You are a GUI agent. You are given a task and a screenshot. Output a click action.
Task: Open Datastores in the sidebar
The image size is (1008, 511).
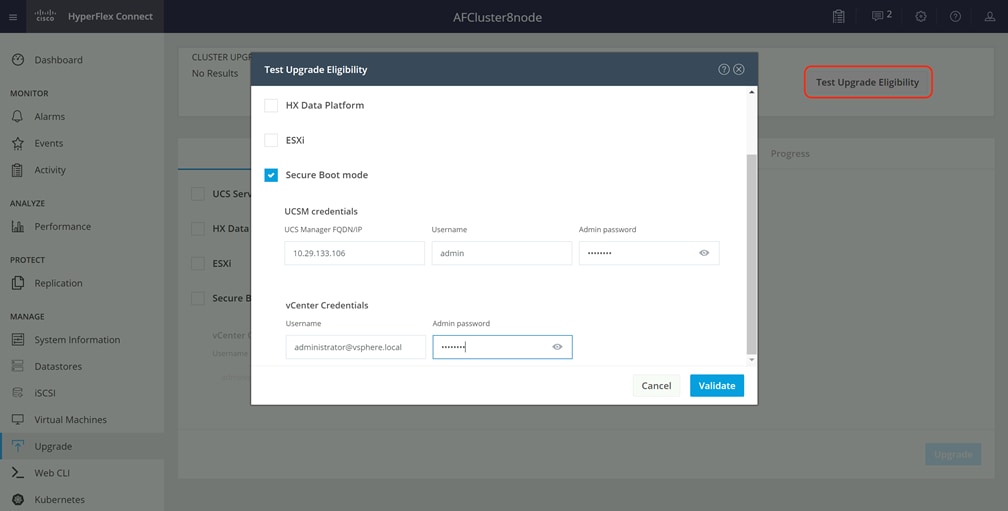[x=58, y=366]
